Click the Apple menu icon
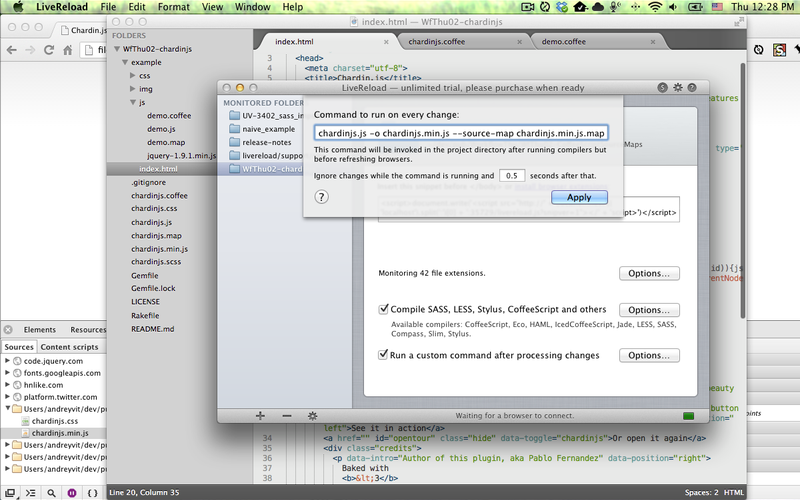800x500 pixels. point(18,7)
